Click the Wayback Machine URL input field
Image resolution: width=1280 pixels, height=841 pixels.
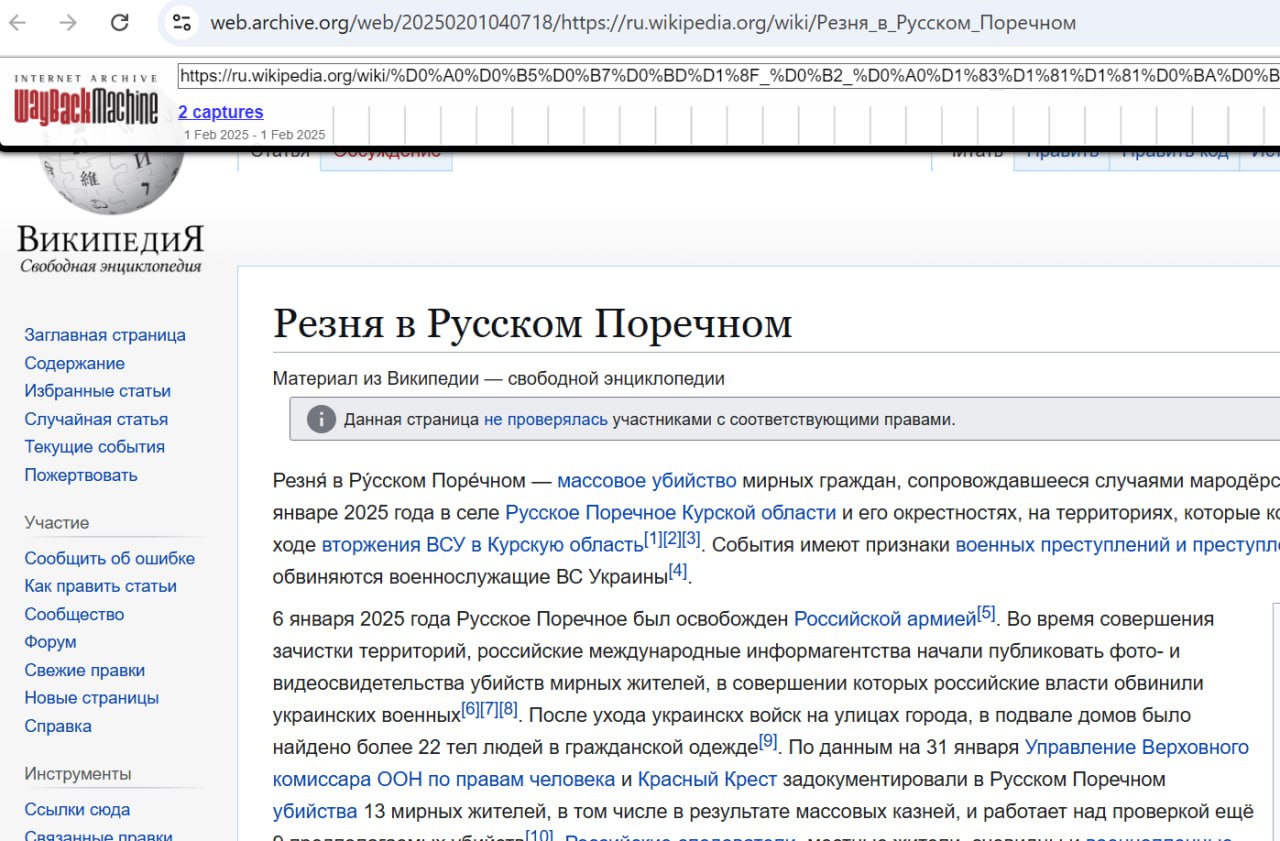click(x=728, y=76)
